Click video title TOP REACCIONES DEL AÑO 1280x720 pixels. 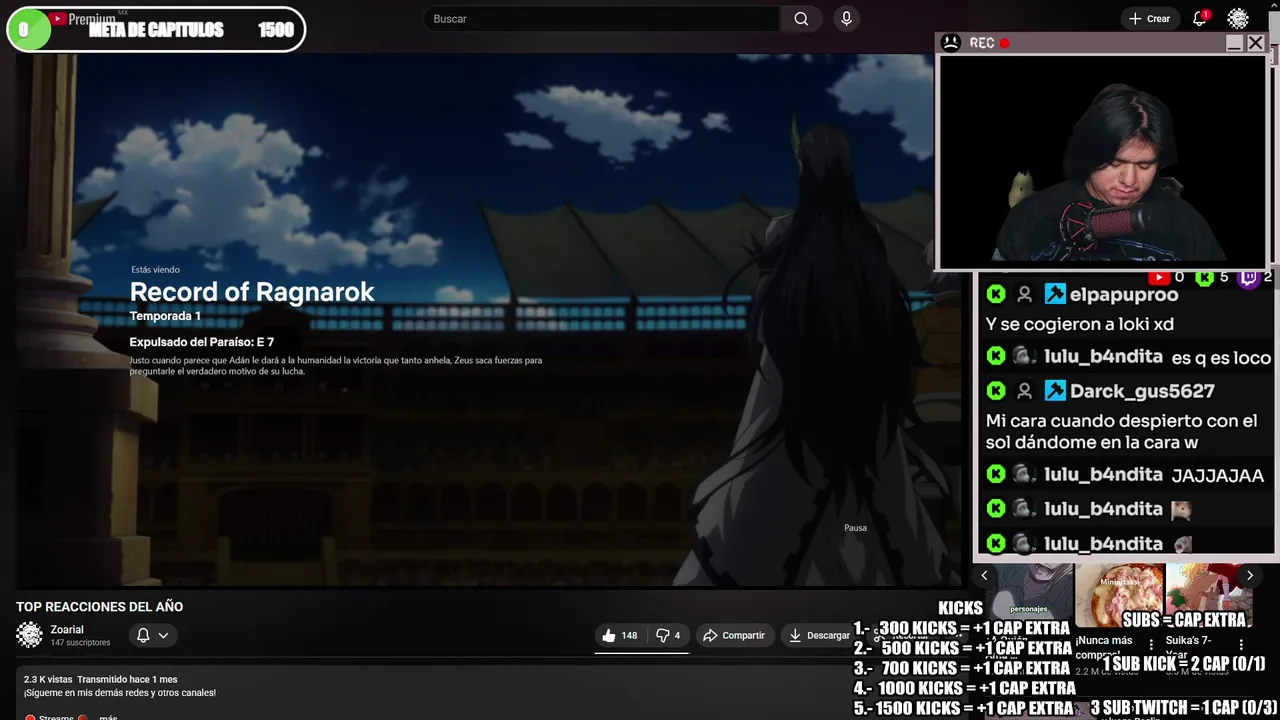(99, 607)
